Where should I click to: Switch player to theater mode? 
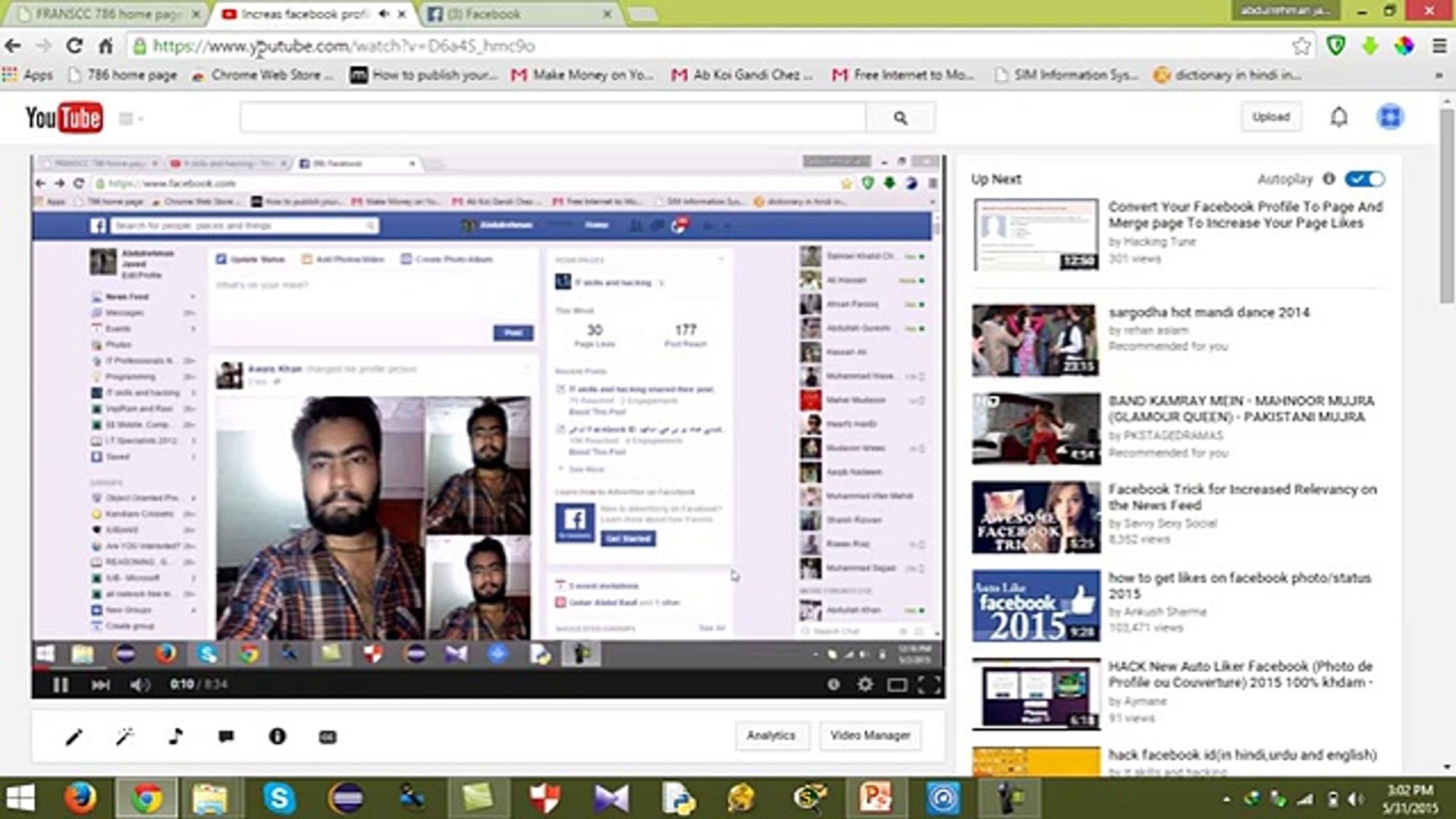897,685
